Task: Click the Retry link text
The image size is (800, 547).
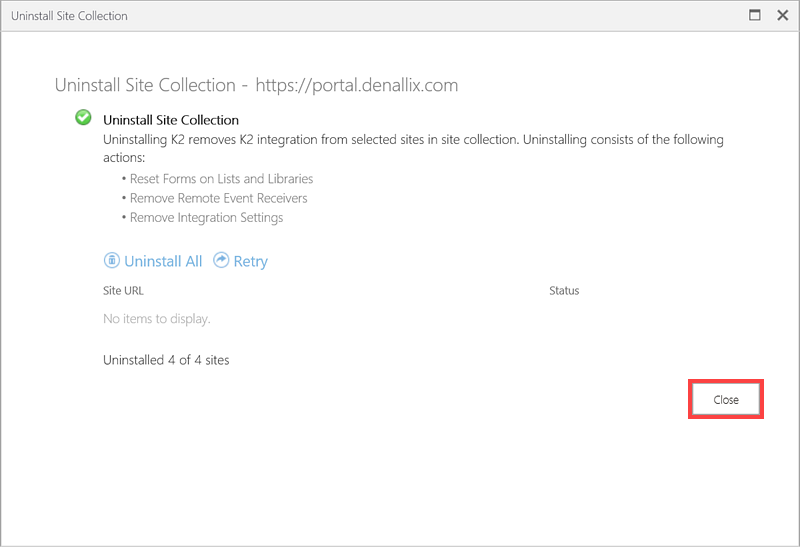Action: click(x=250, y=261)
